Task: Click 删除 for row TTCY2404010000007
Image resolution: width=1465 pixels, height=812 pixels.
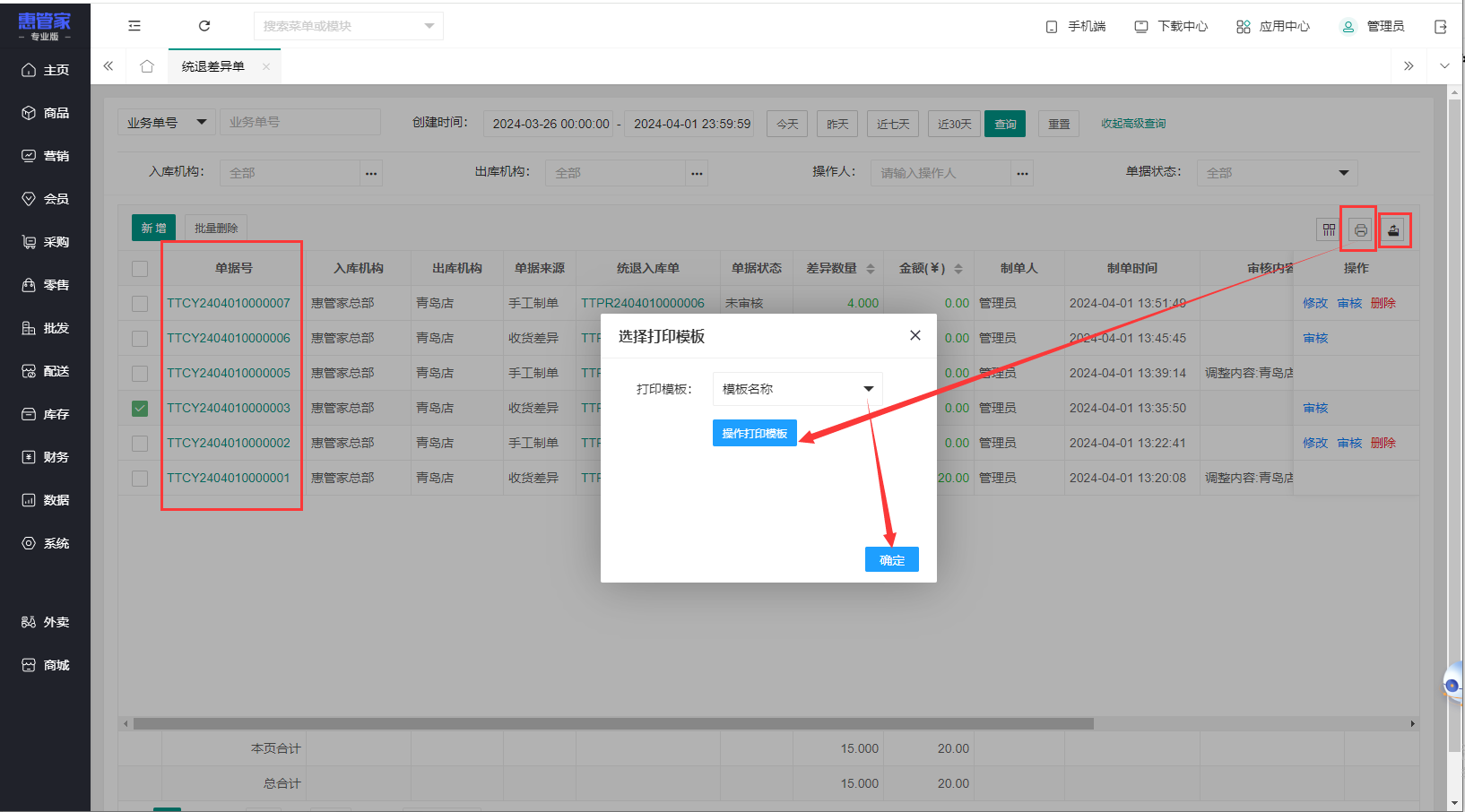Action: click(1383, 303)
